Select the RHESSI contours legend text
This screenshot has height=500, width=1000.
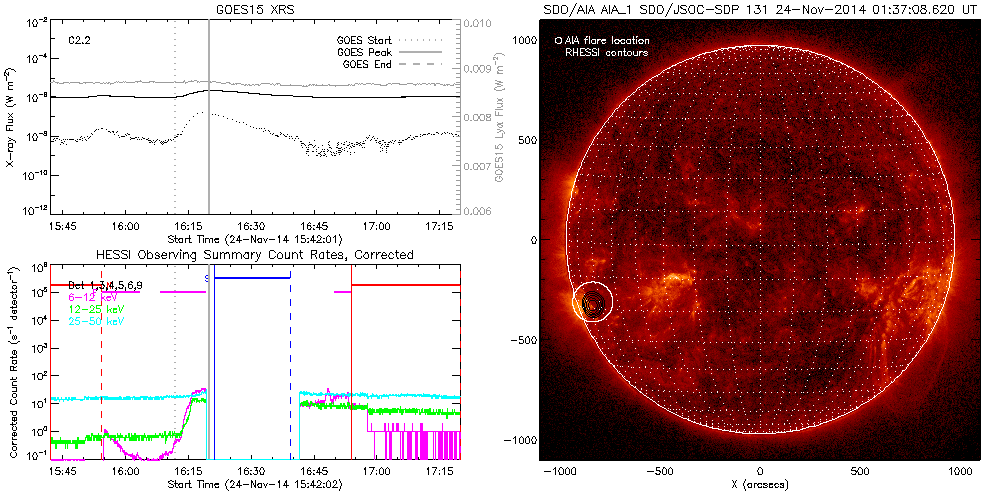click(x=607, y=52)
